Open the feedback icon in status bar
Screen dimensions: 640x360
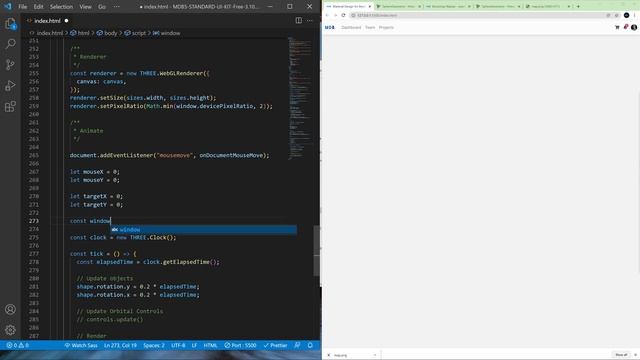(297, 345)
